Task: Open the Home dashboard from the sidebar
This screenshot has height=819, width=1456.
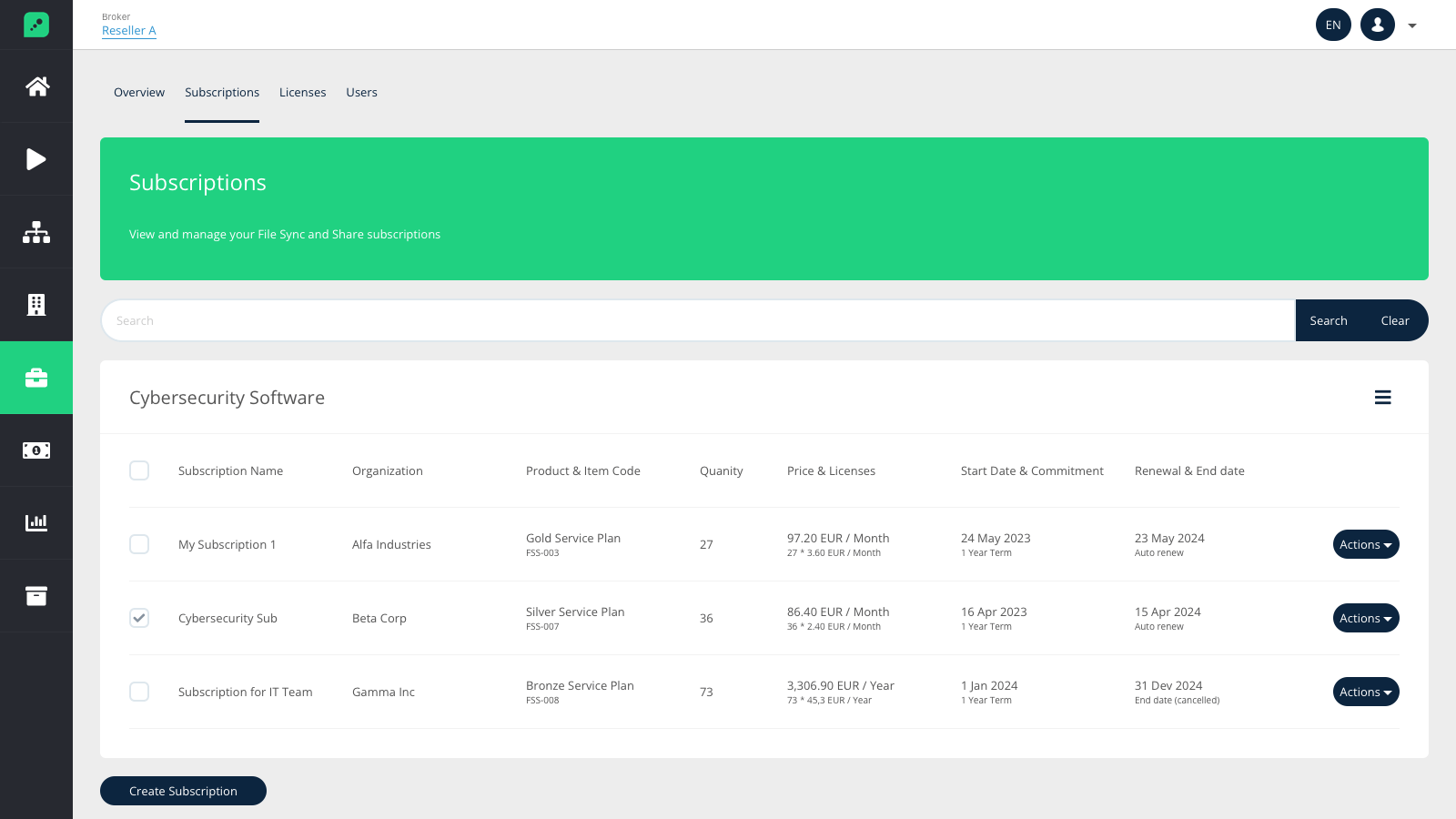Action: click(36, 86)
